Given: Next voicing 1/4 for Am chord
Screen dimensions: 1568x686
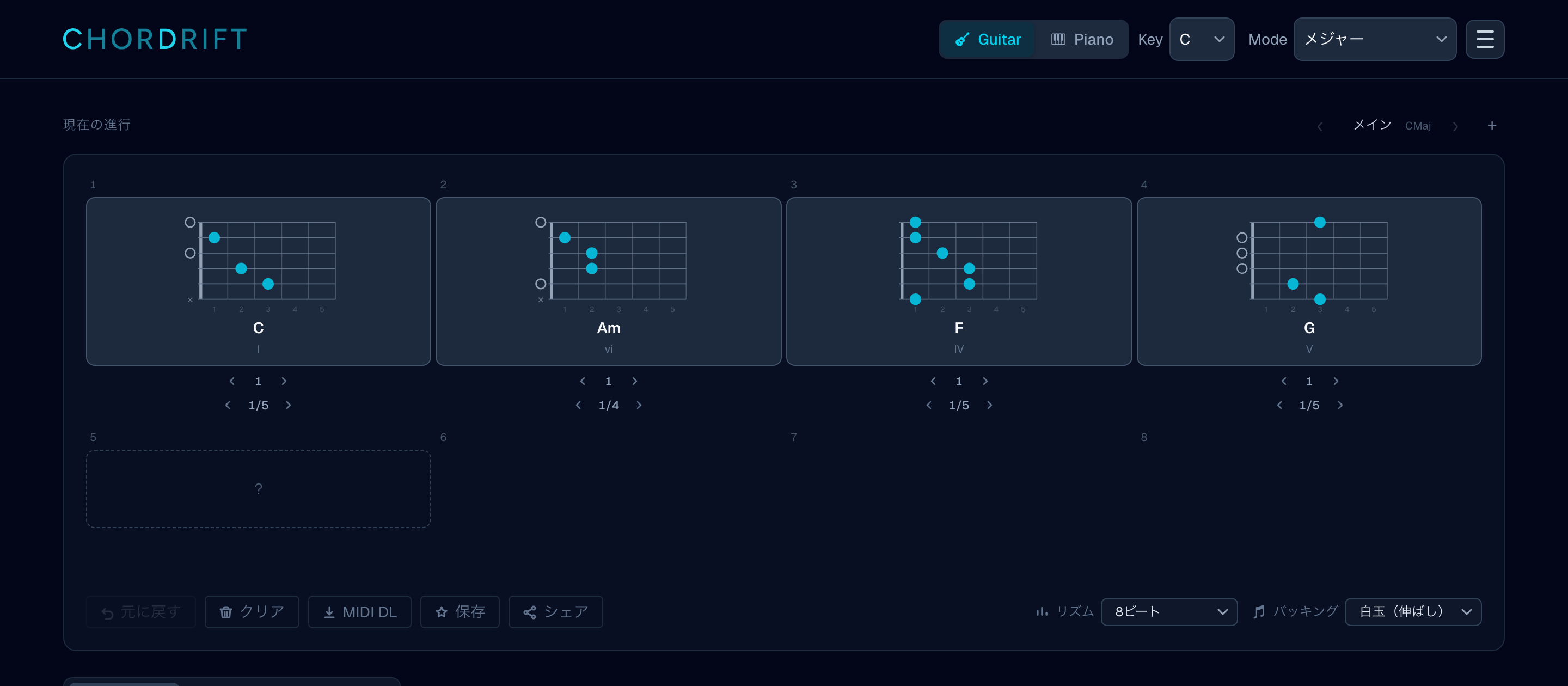Looking at the screenshot, I should point(639,405).
